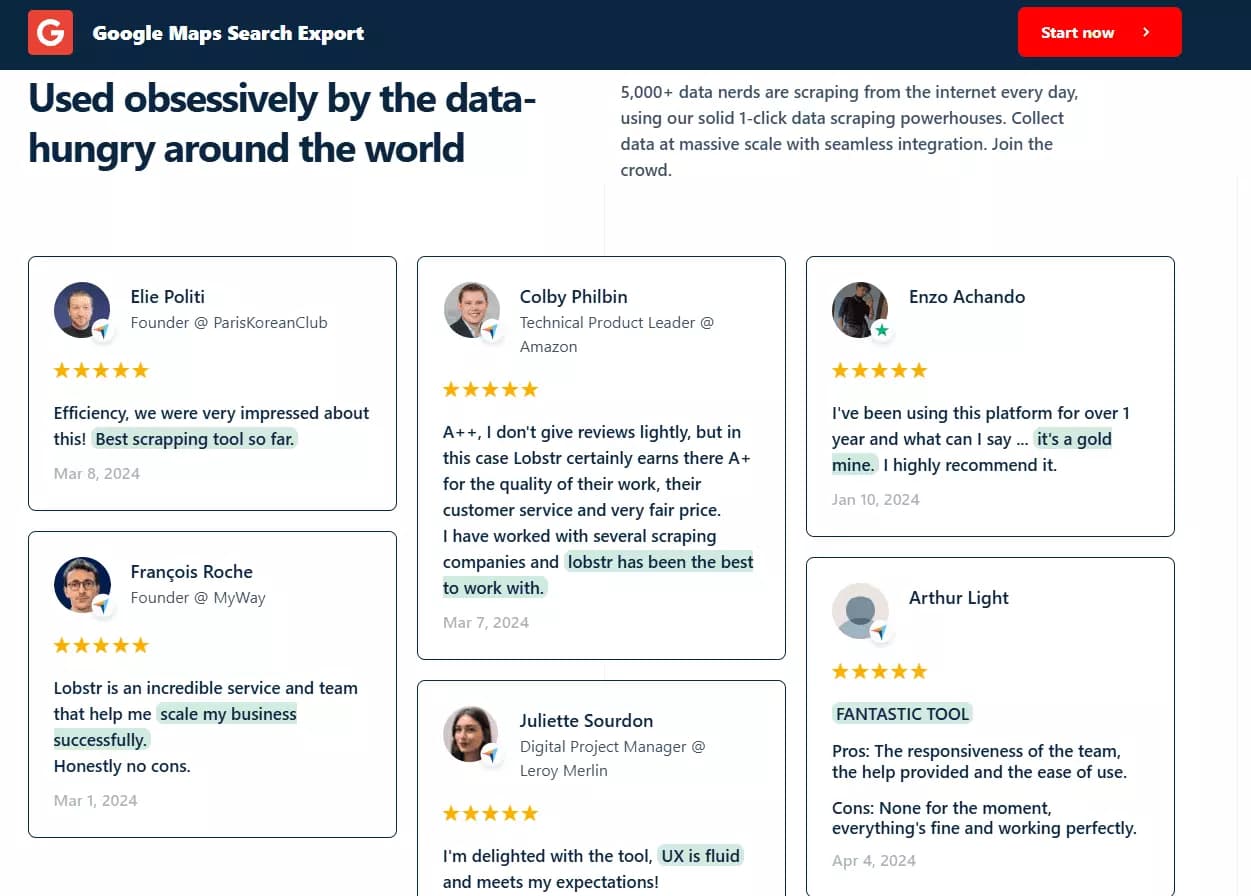Click the five-star rating in Colby Philbin's review
Screen dimensions: 1251x896
tap(490, 390)
